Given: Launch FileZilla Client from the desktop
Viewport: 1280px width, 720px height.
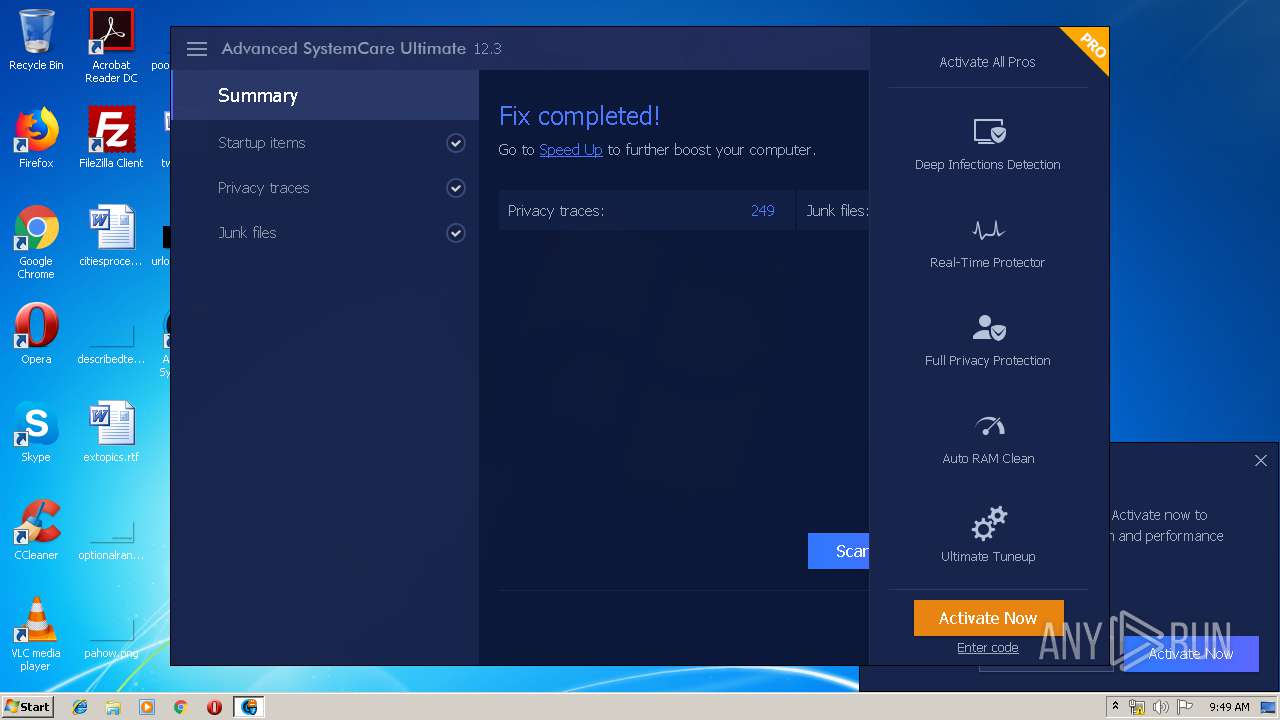Looking at the screenshot, I should click(111, 138).
